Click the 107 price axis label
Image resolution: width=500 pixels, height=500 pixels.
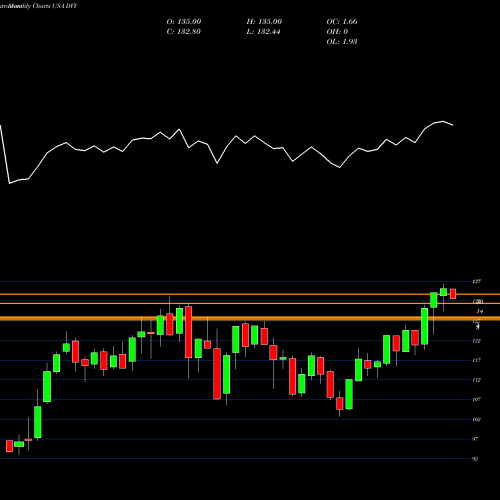click(477, 400)
